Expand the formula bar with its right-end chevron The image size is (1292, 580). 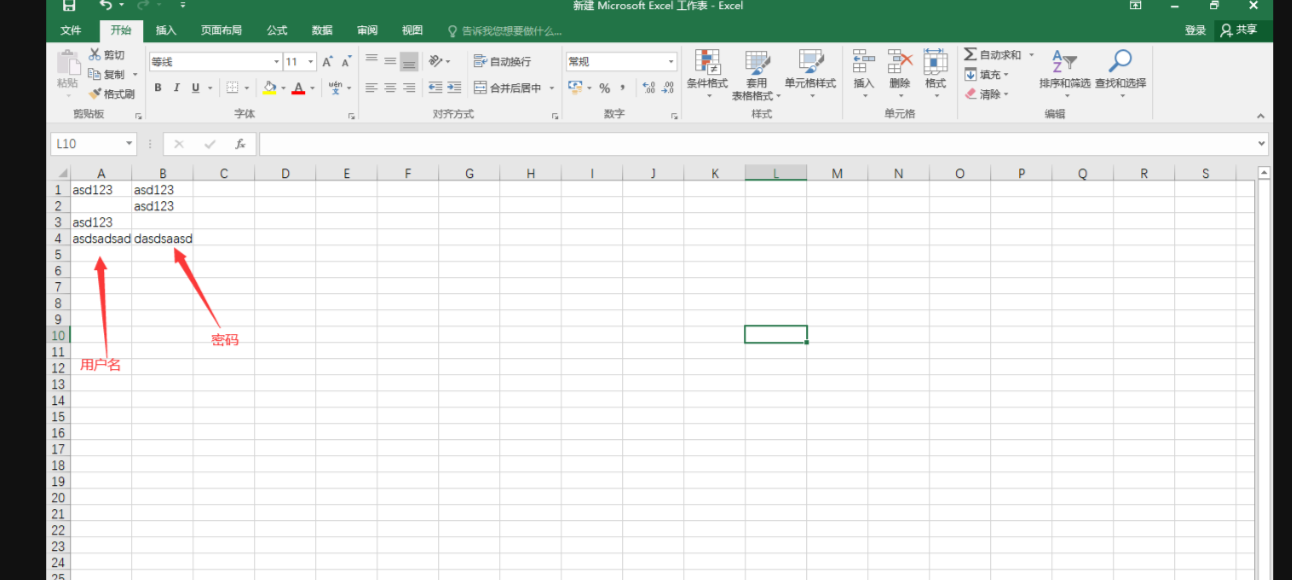(1261, 144)
